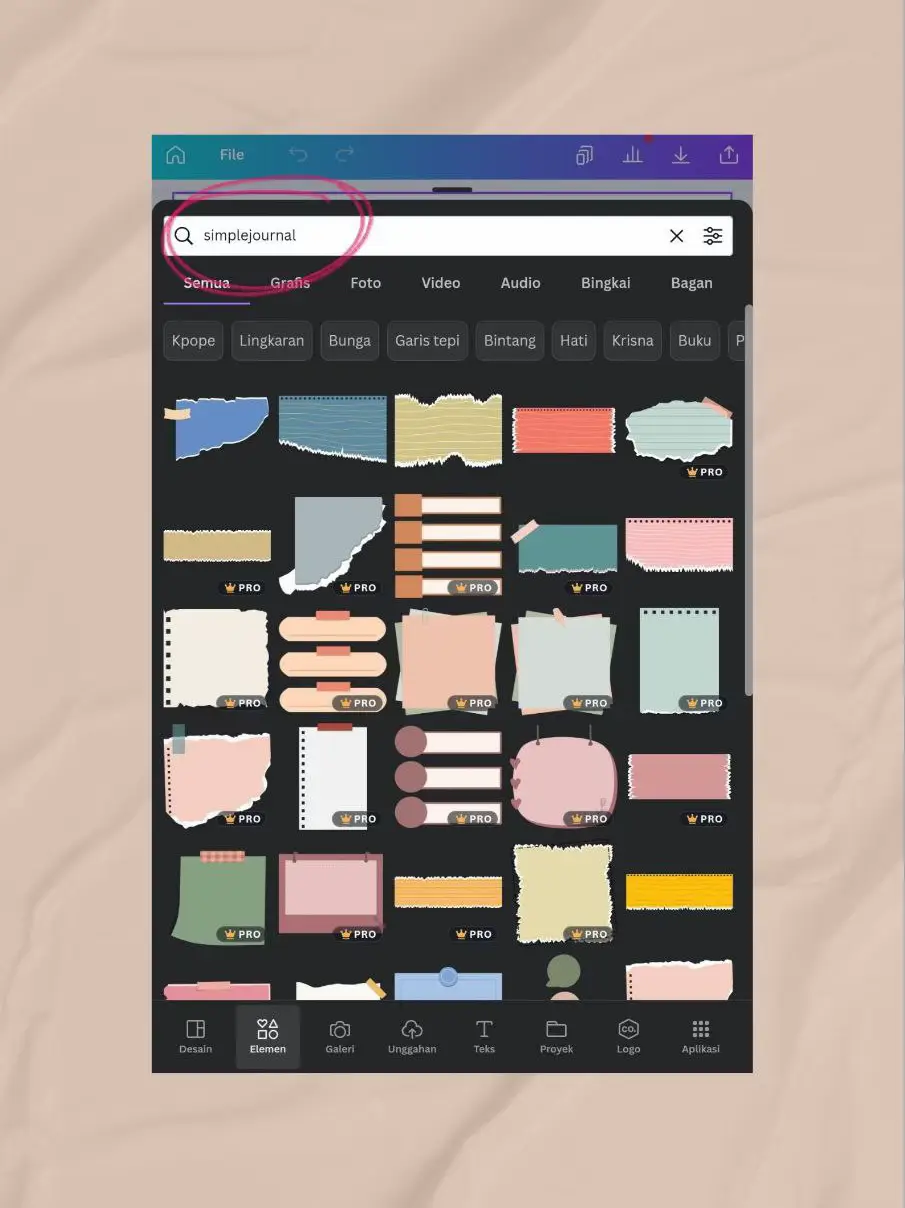Screen dimensions: 905x1208
Task: Open the File menu
Action: tap(231, 155)
